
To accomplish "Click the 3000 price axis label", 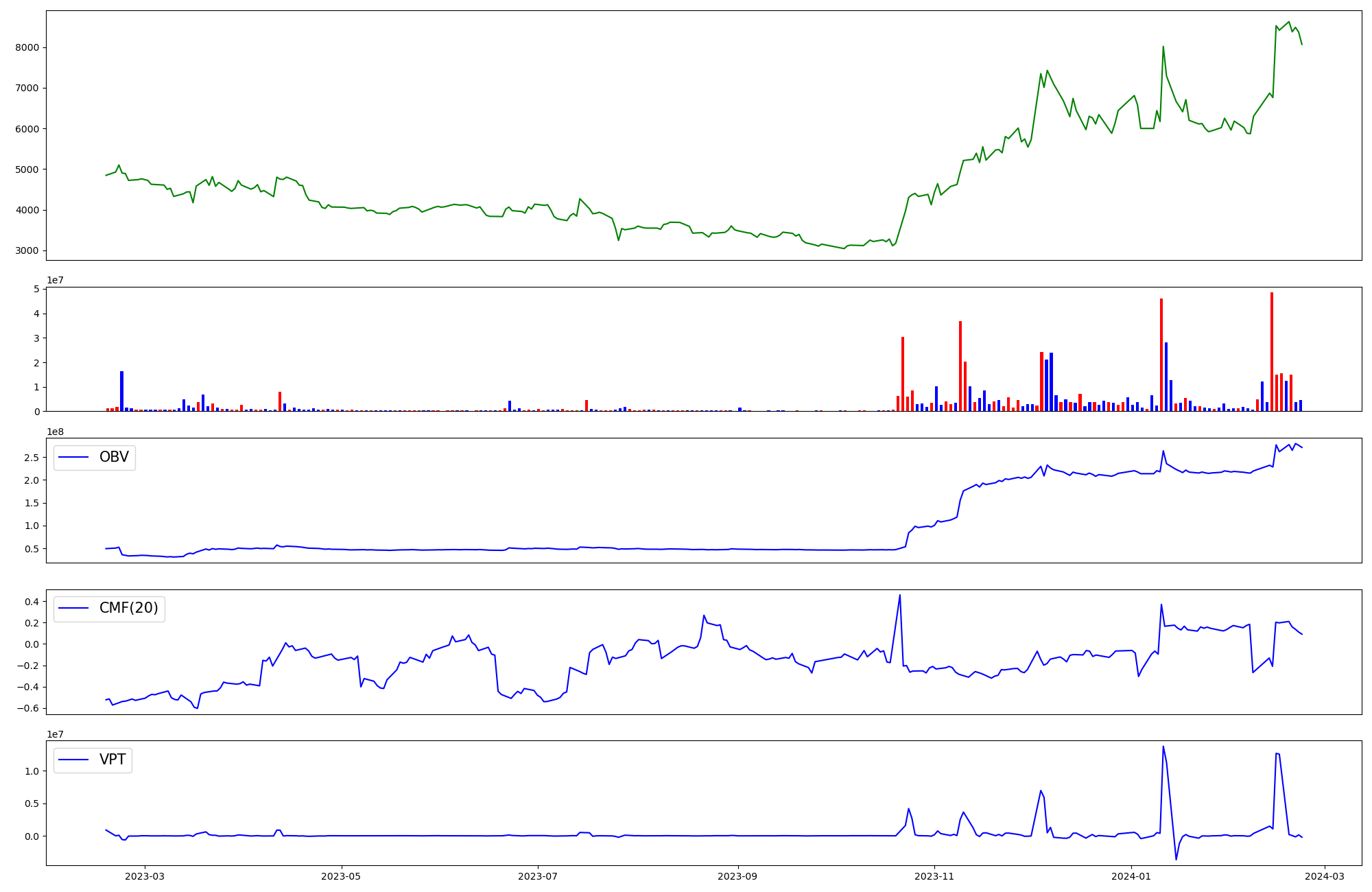I will [27, 250].
